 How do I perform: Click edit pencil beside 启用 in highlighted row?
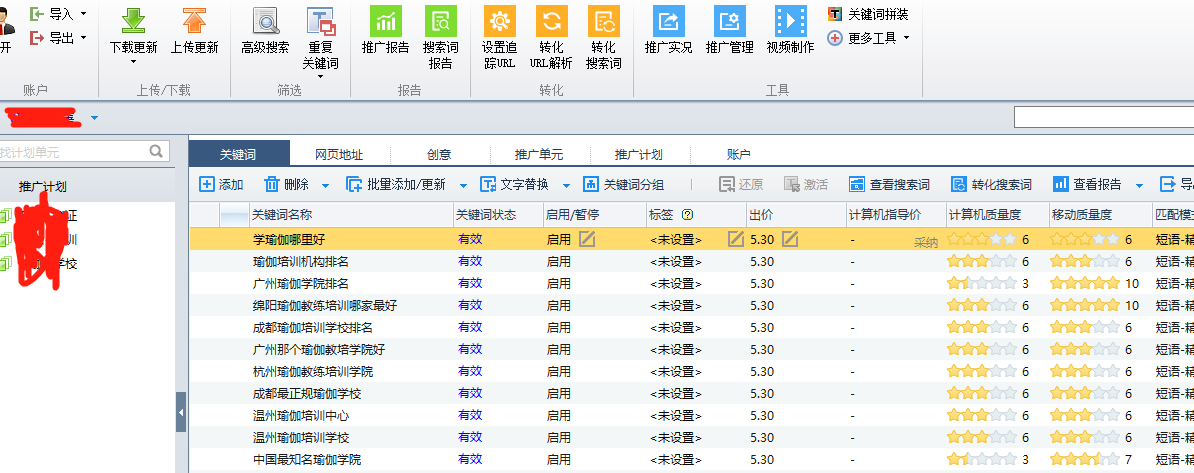587,239
